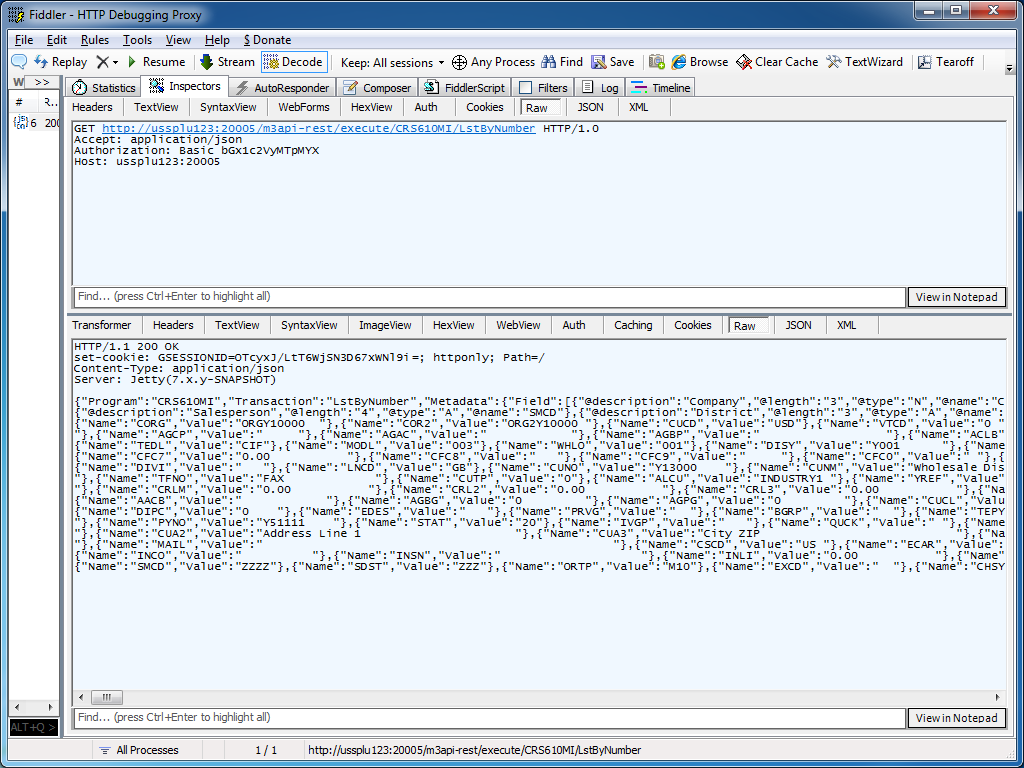Open the Rules menu
1024x768 pixels.
tap(95, 40)
